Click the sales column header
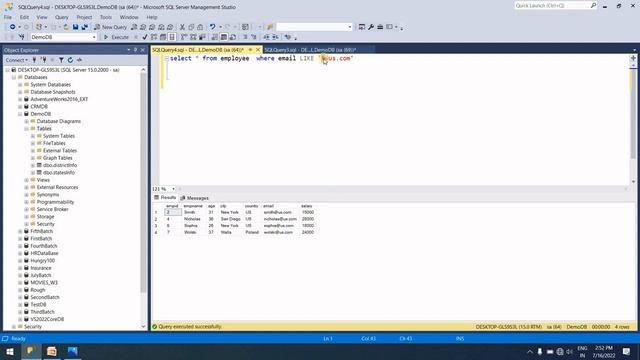The height and width of the screenshot is (360, 640). pos(307,206)
